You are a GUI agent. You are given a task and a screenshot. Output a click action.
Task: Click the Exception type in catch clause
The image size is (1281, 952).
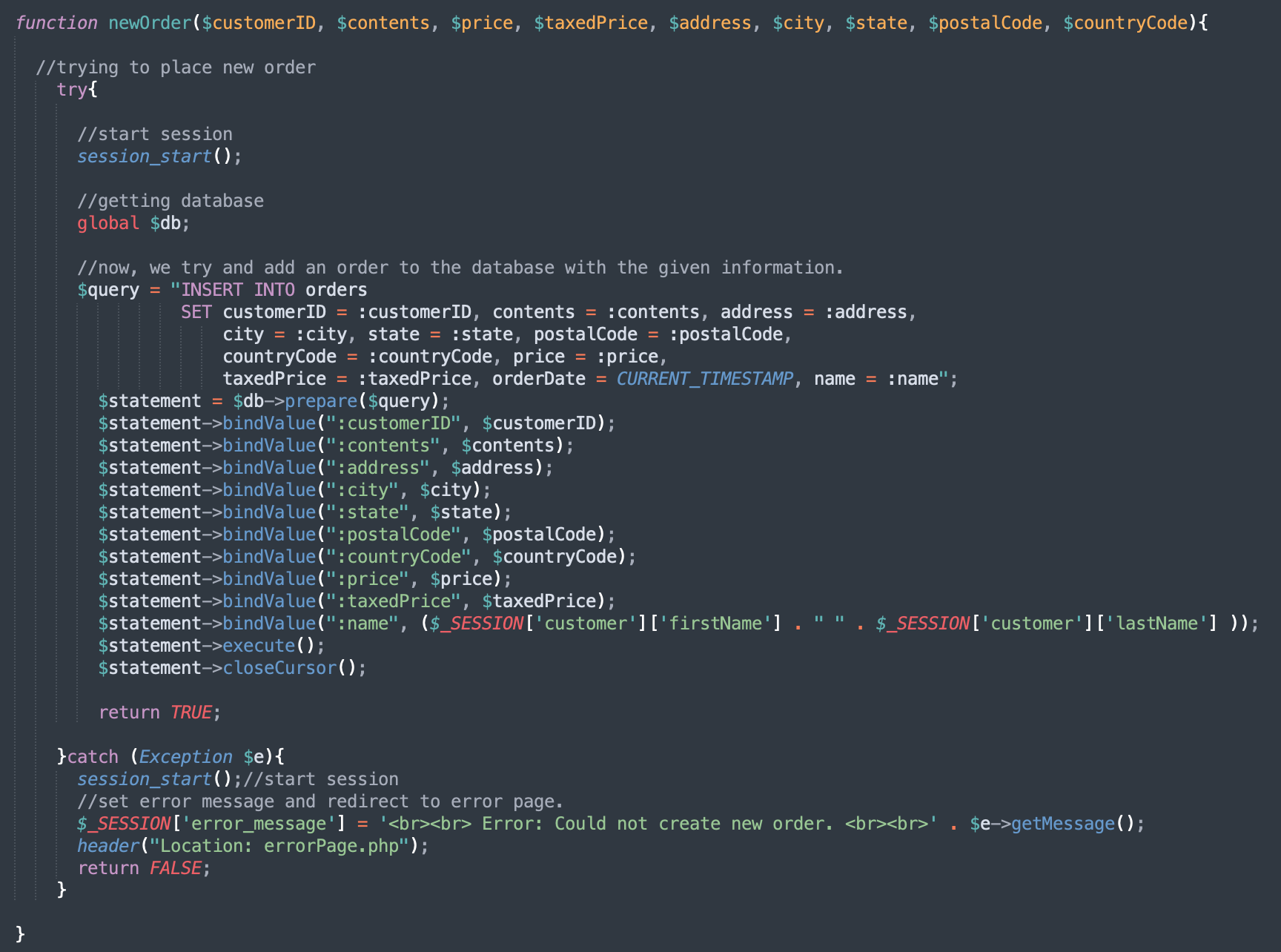[185, 757]
